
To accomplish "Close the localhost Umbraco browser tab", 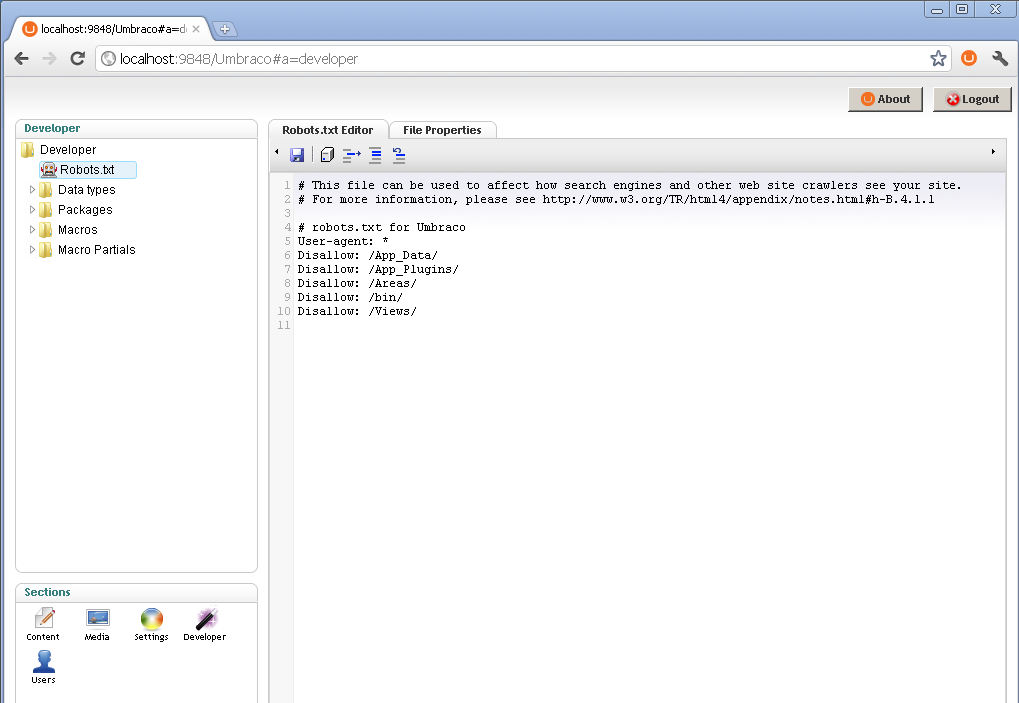I will [x=196, y=29].
